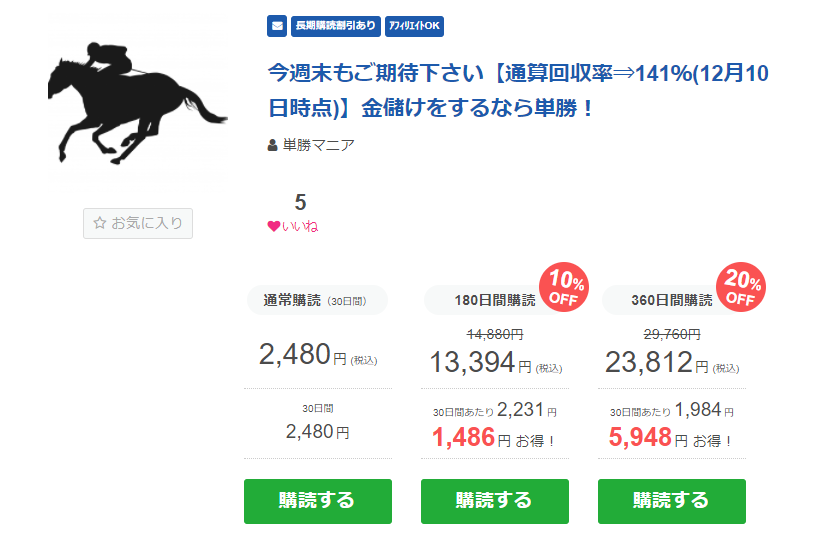The width and height of the screenshot is (816, 543).
Task: Click the star icon in お気に入り button
Action: coord(100,224)
